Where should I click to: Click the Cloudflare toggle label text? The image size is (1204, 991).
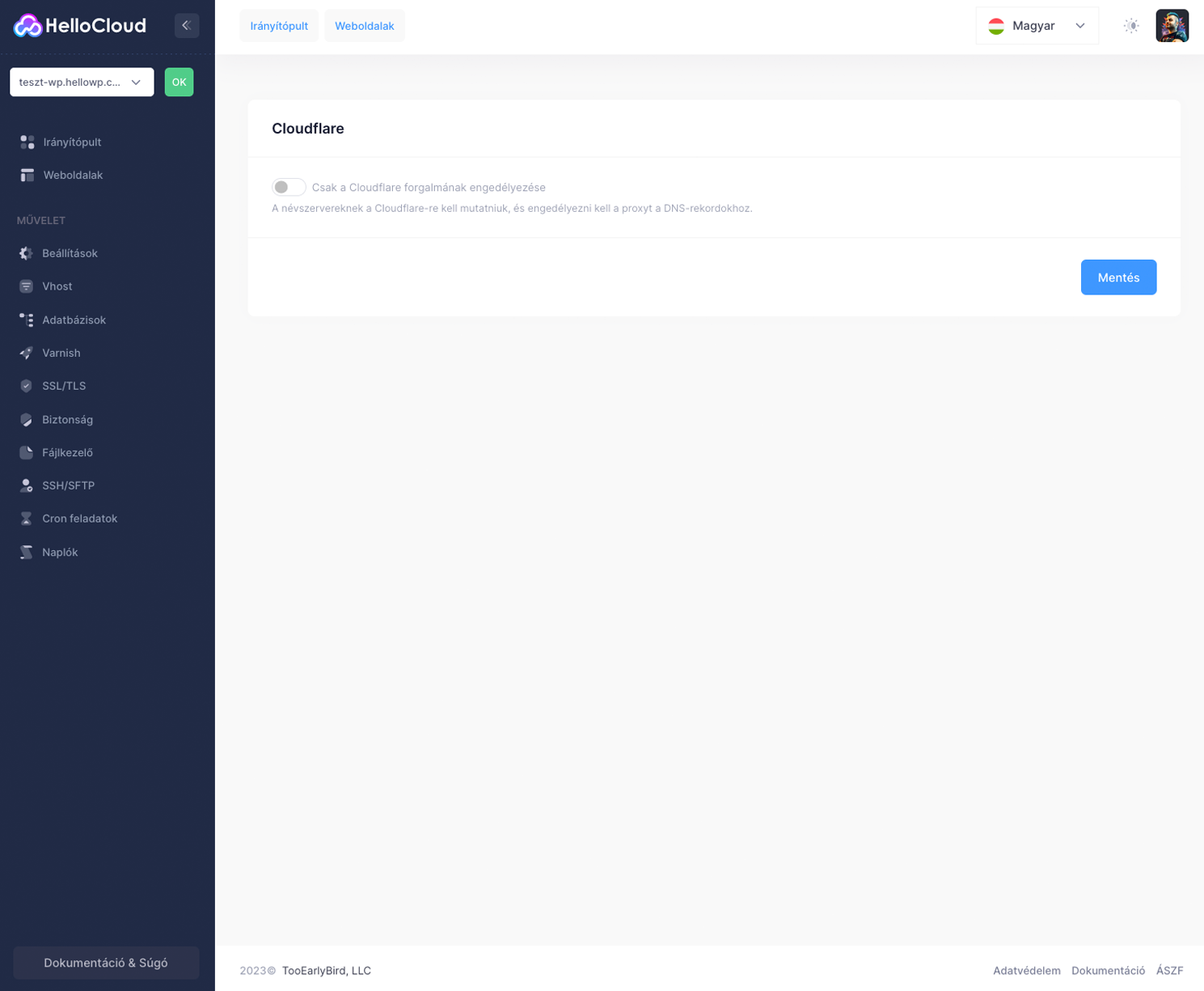click(429, 188)
